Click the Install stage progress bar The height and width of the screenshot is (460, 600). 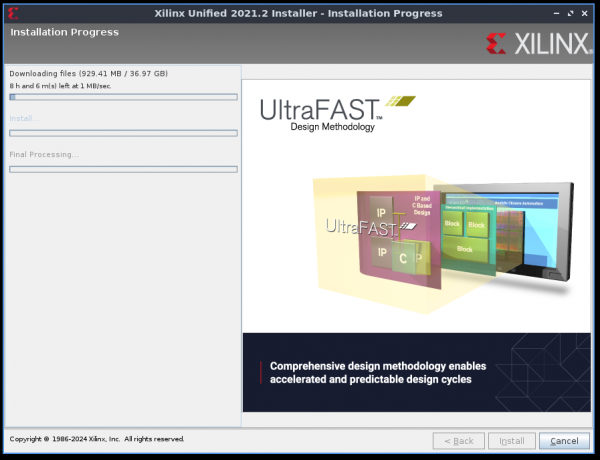(x=123, y=132)
